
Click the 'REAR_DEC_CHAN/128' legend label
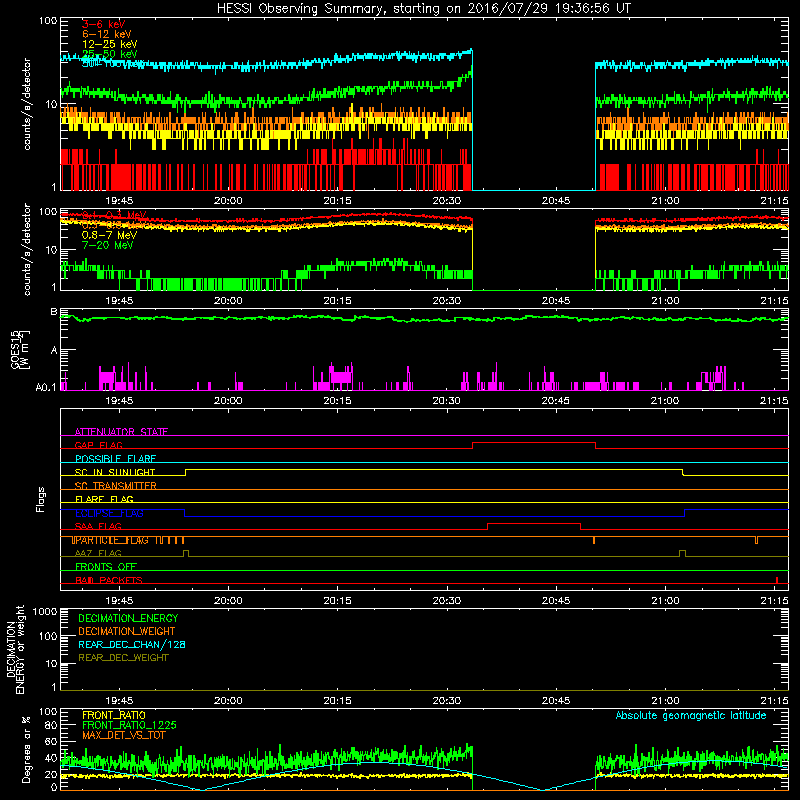pyautogui.click(x=132, y=644)
